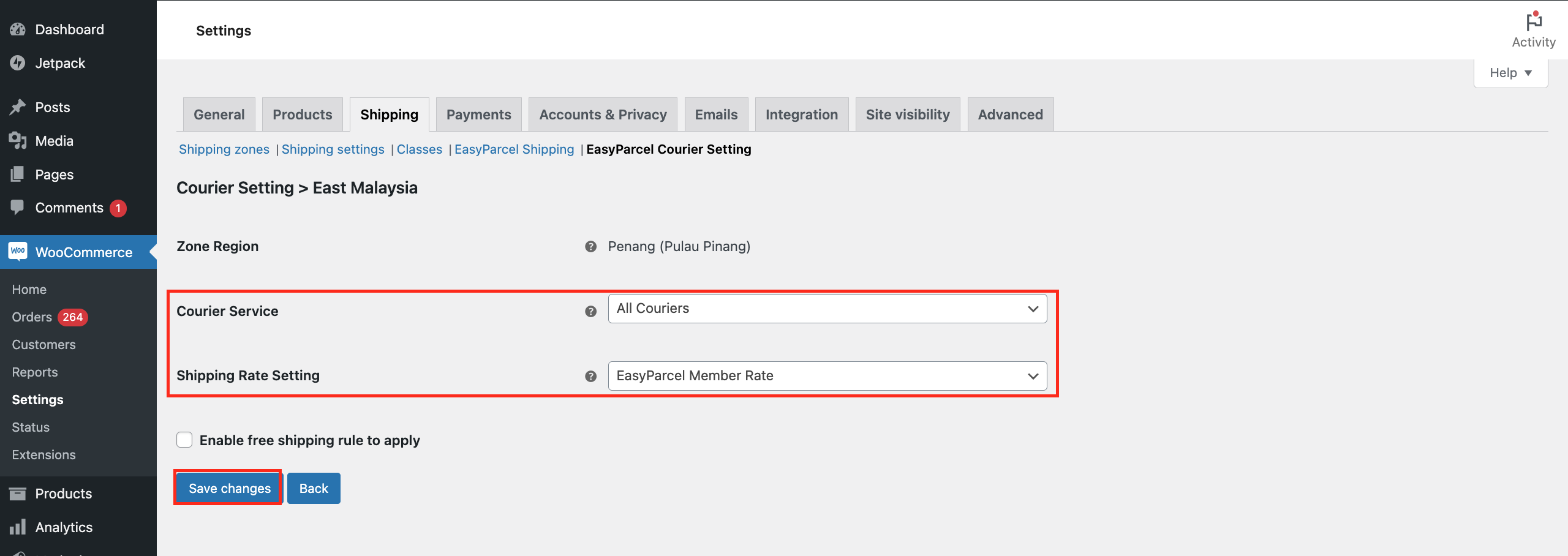Click help tooltip icon beside Courier Service
1568x556 pixels.
(x=590, y=312)
